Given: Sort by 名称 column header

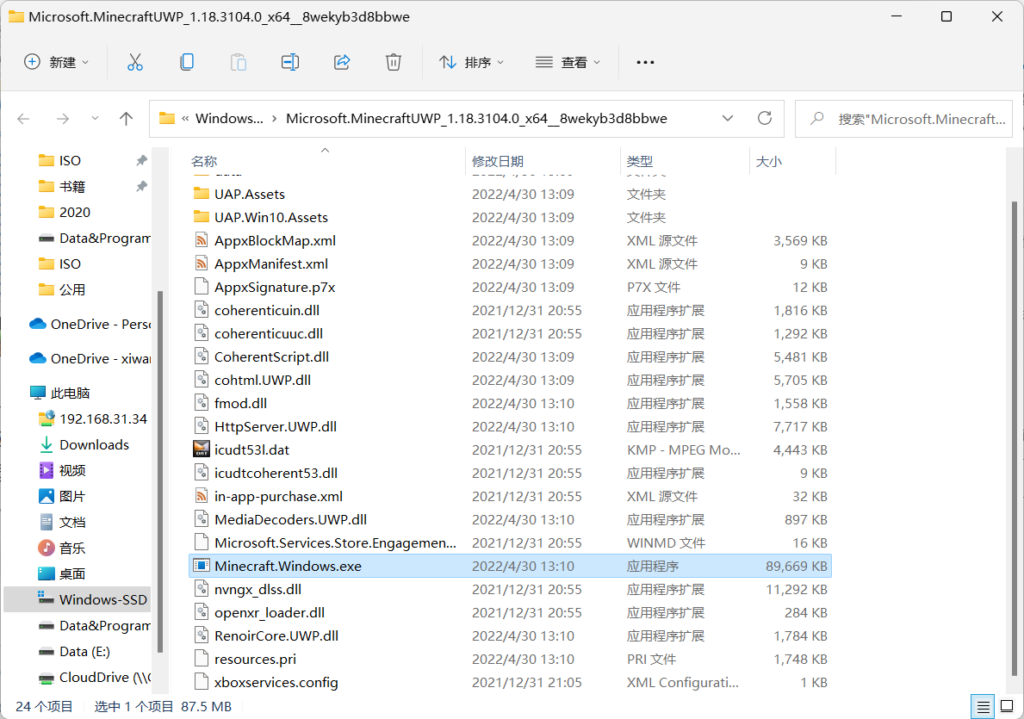Looking at the screenshot, I should click(x=204, y=161).
